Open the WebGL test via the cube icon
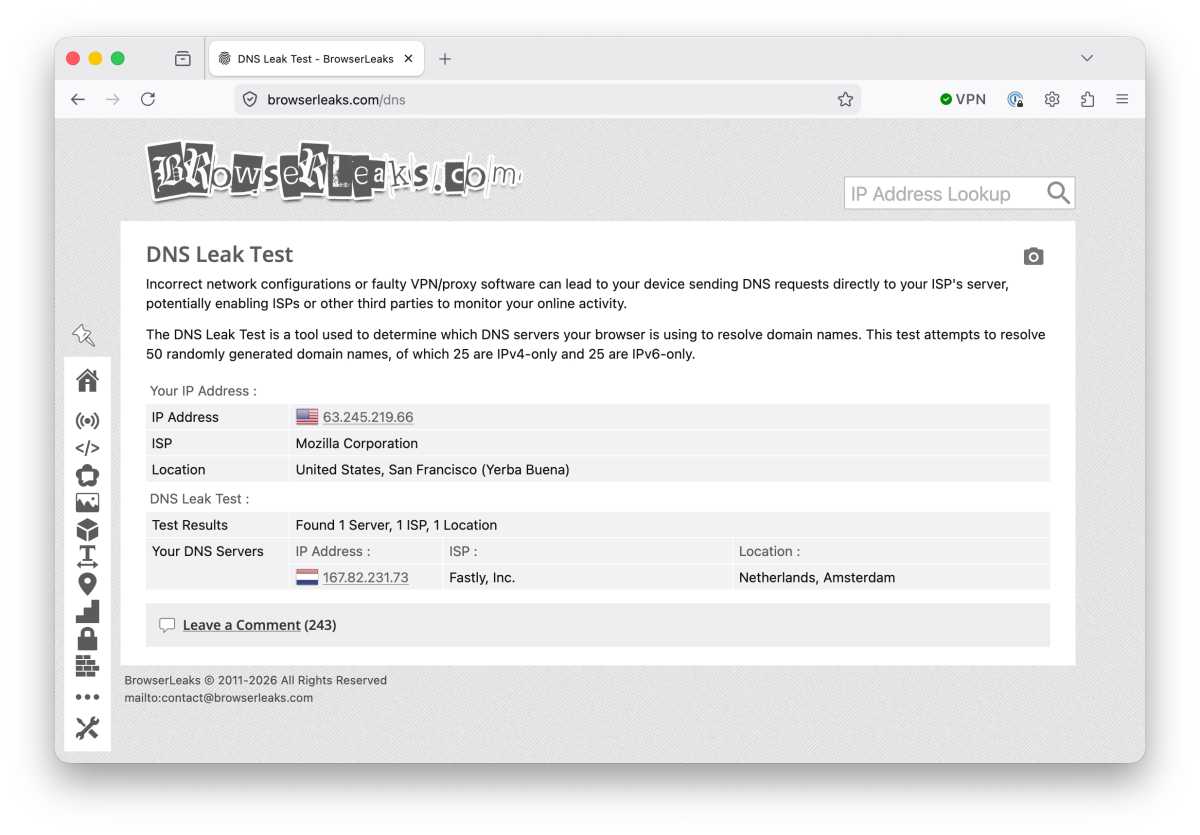The width and height of the screenshot is (1200, 835). (87, 529)
